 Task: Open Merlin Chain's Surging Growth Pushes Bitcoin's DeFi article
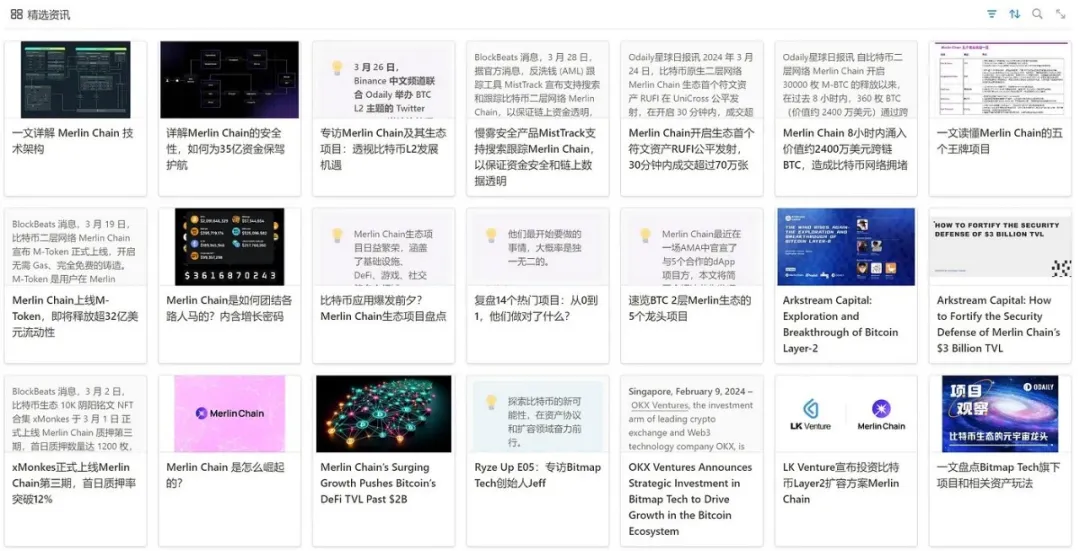[378, 483]
